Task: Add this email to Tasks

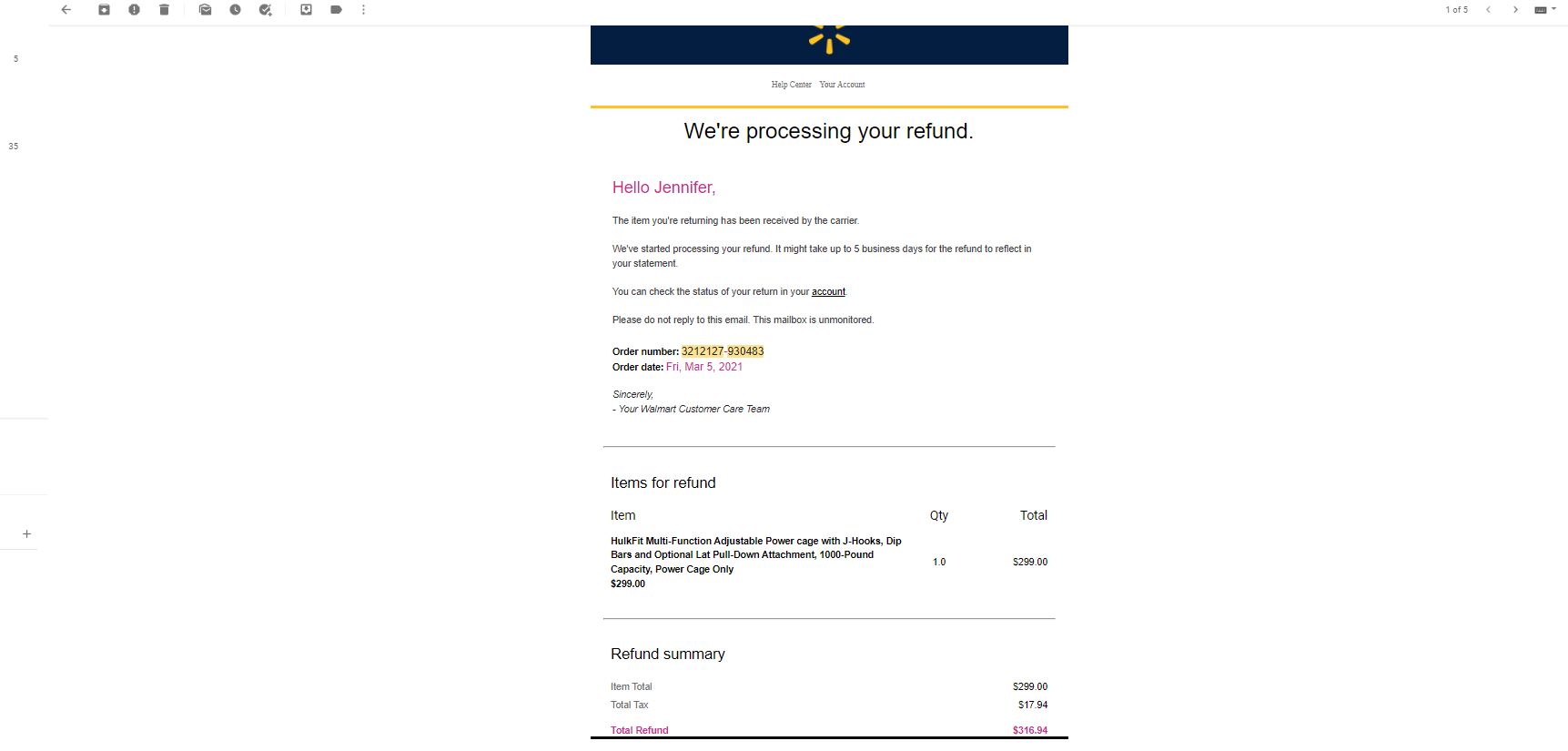Action: [x=265, y=10]
